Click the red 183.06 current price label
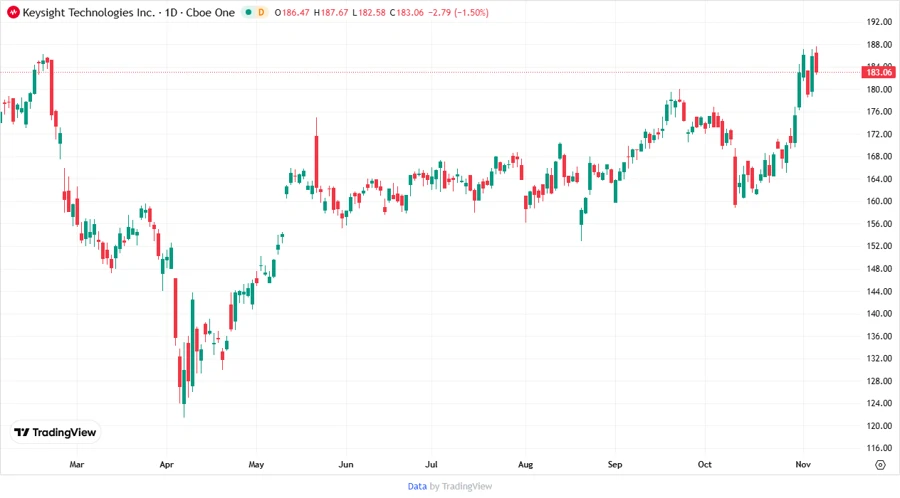The width and height of the screenshot is (900, 498). coord(879,72)
